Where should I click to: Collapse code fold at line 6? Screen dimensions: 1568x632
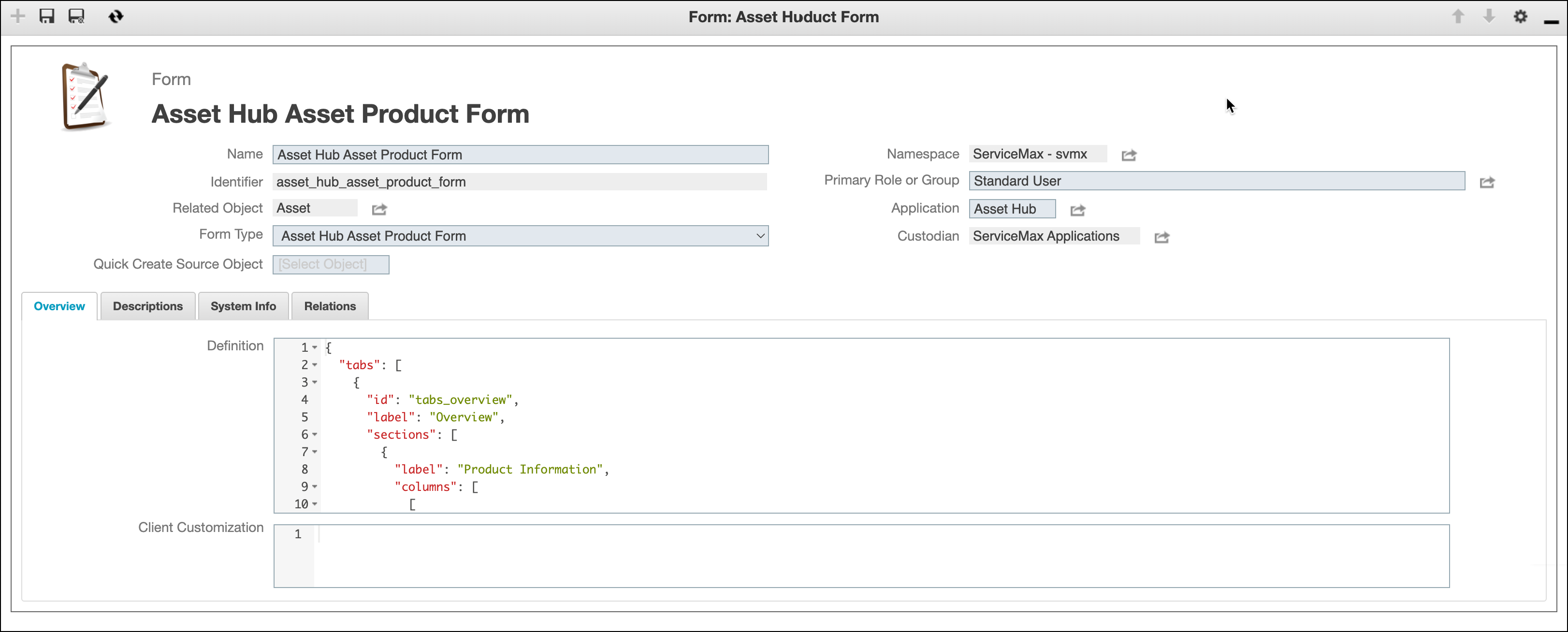[x=315, y=434]
